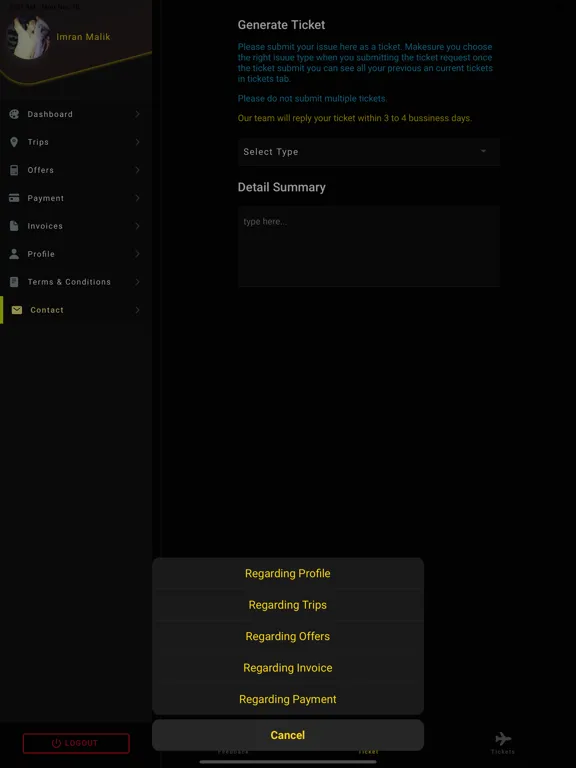Click the Profile person icon
The width and height of the screenshot is (576, 768).
tap(14, 254)
